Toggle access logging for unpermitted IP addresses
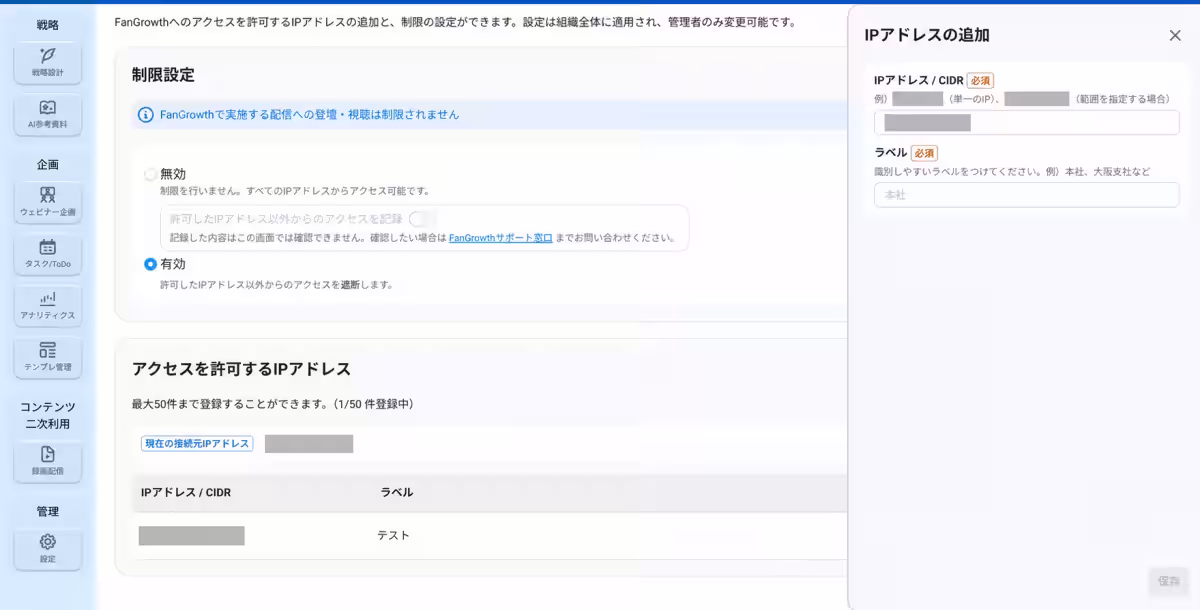The height and width of the screenshot is (610, 1200). (x=422, y=218)
